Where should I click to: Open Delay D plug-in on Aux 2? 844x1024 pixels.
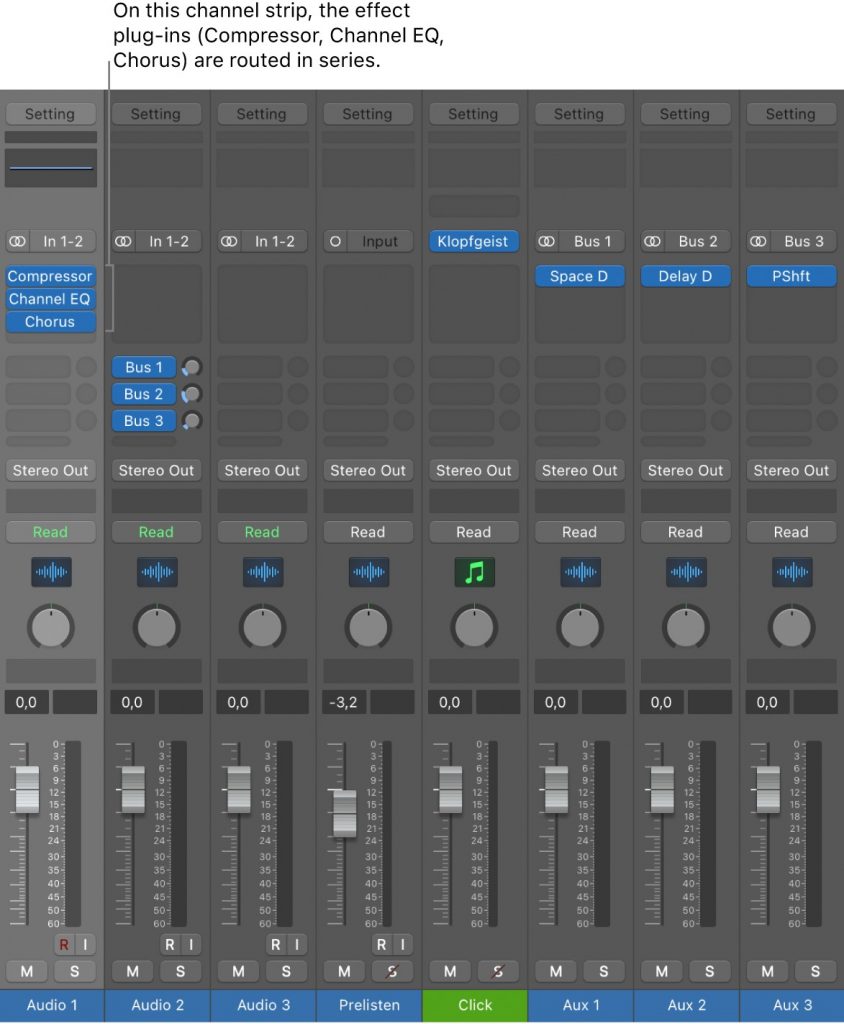tap(685, 276)
